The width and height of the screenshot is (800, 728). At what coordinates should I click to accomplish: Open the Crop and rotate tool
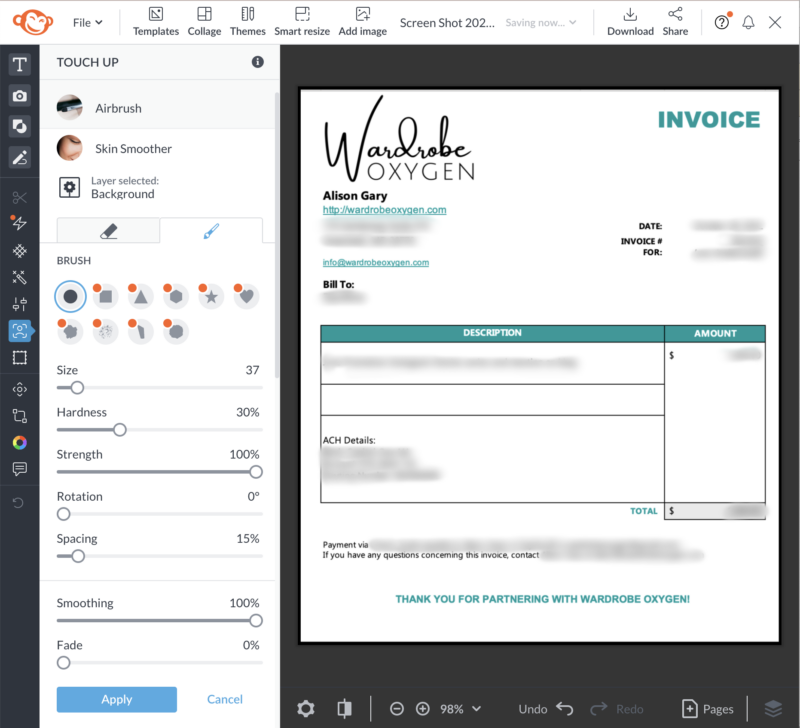click(19, 416)
